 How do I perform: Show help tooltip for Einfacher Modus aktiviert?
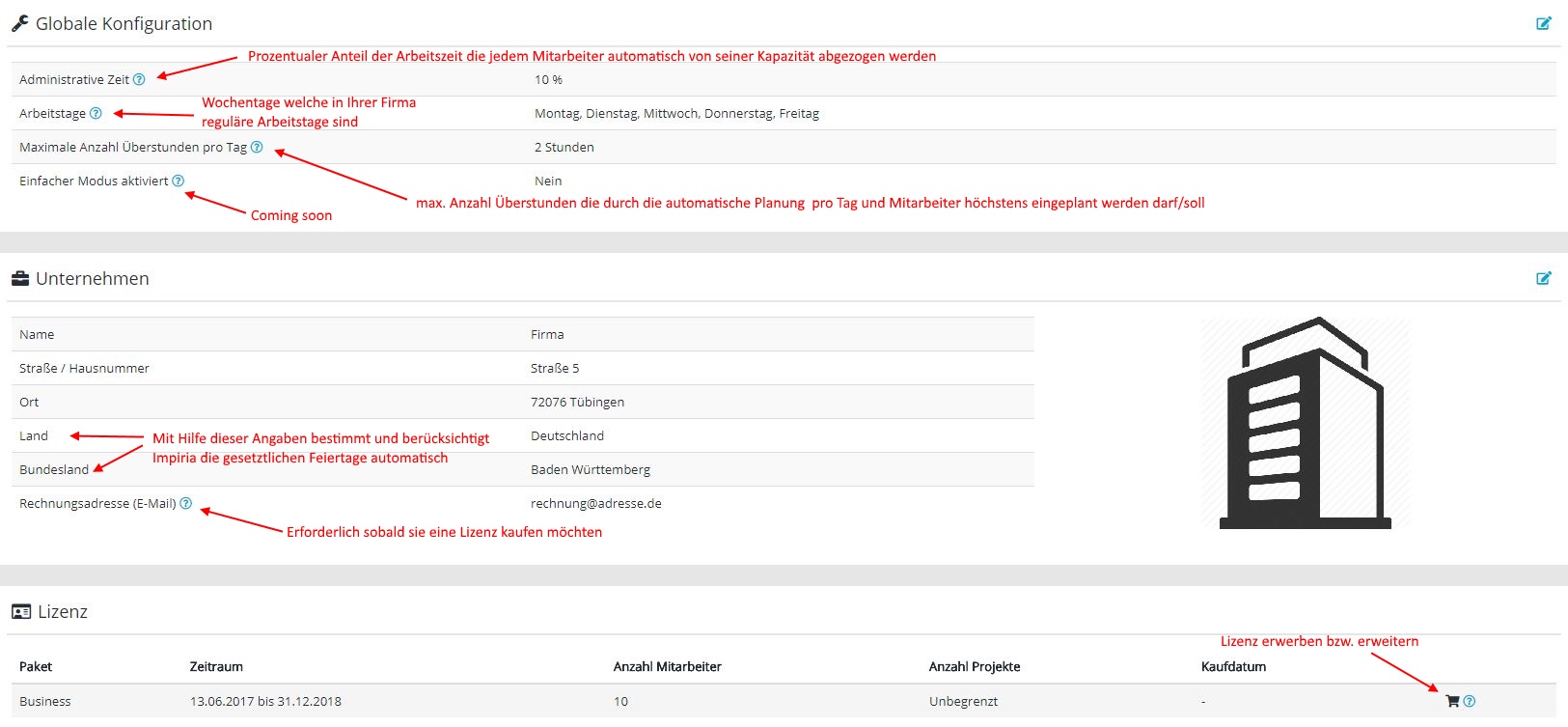click(x=179, y=181)
